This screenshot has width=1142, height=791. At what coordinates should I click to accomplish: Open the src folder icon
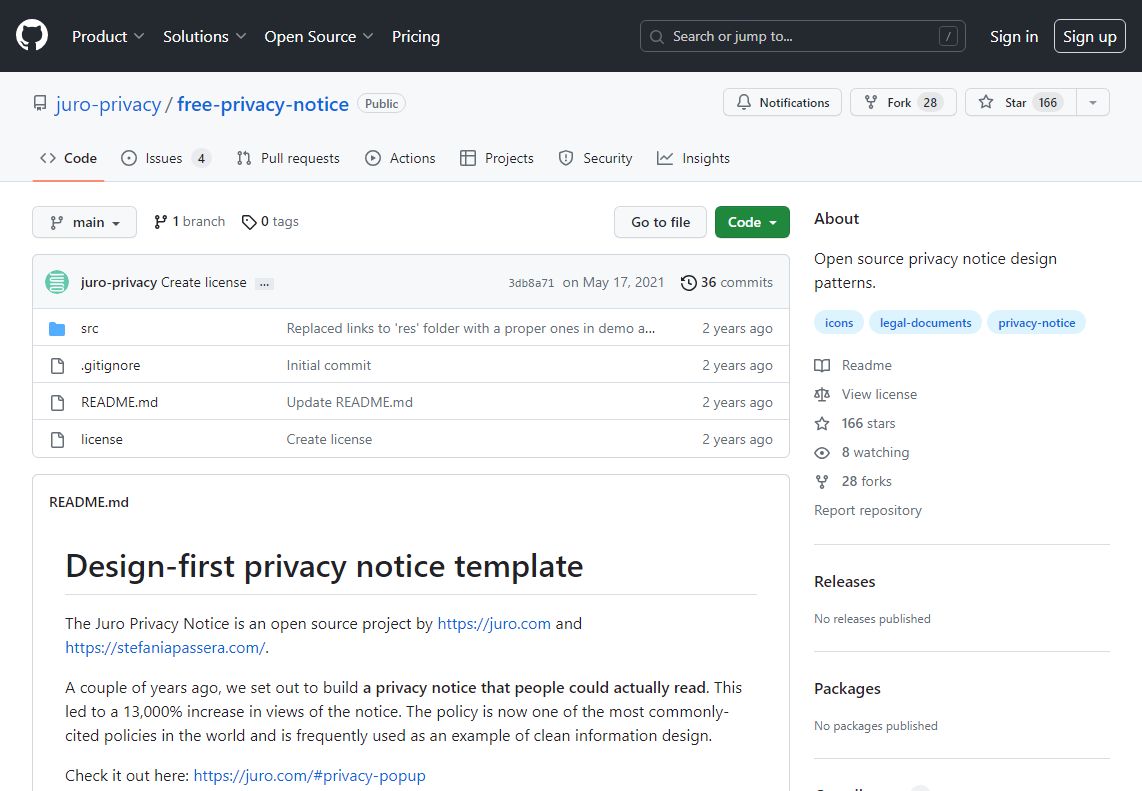[x=57, y=328]
